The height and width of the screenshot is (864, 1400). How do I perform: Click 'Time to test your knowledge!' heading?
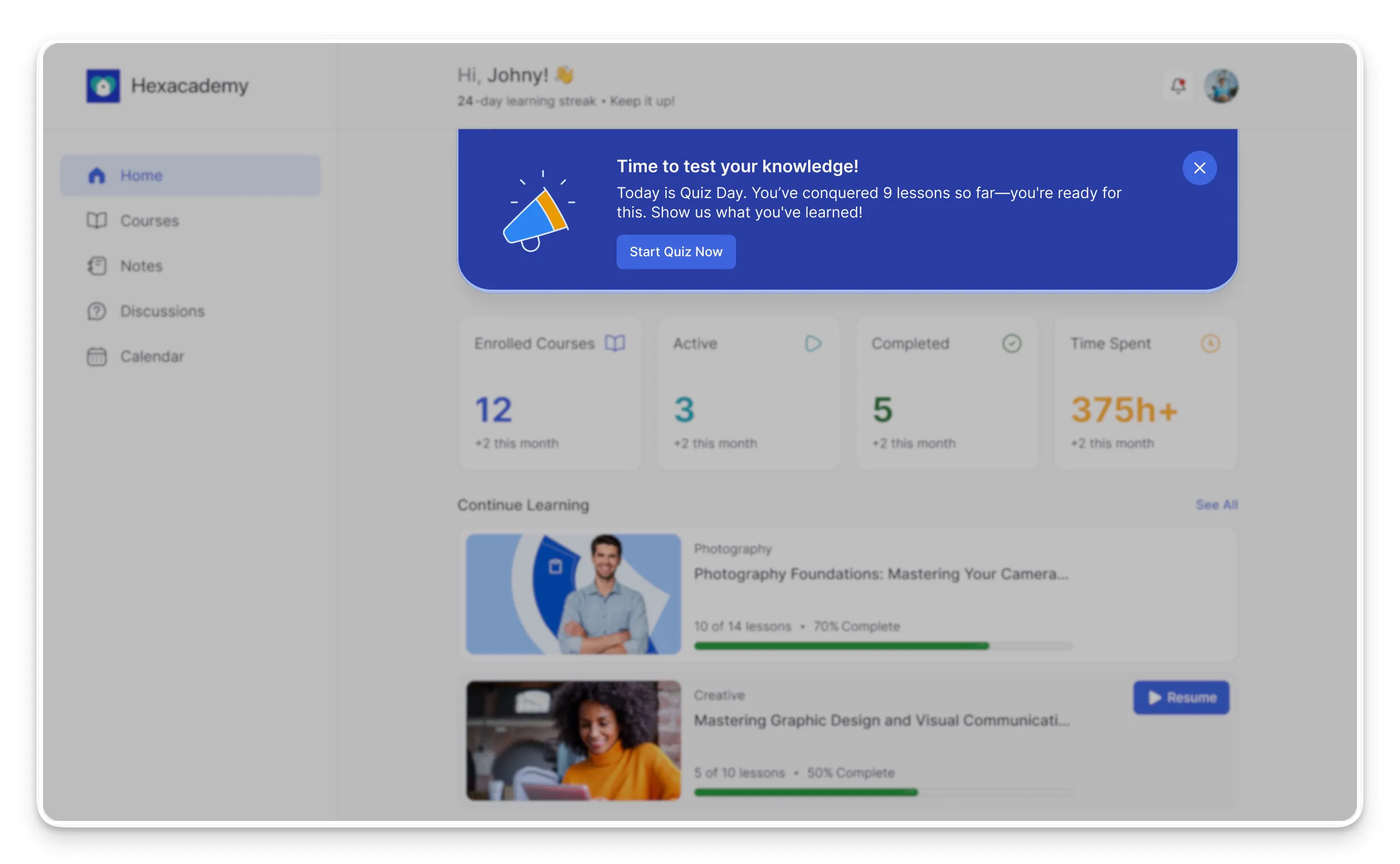click(737, 166)
